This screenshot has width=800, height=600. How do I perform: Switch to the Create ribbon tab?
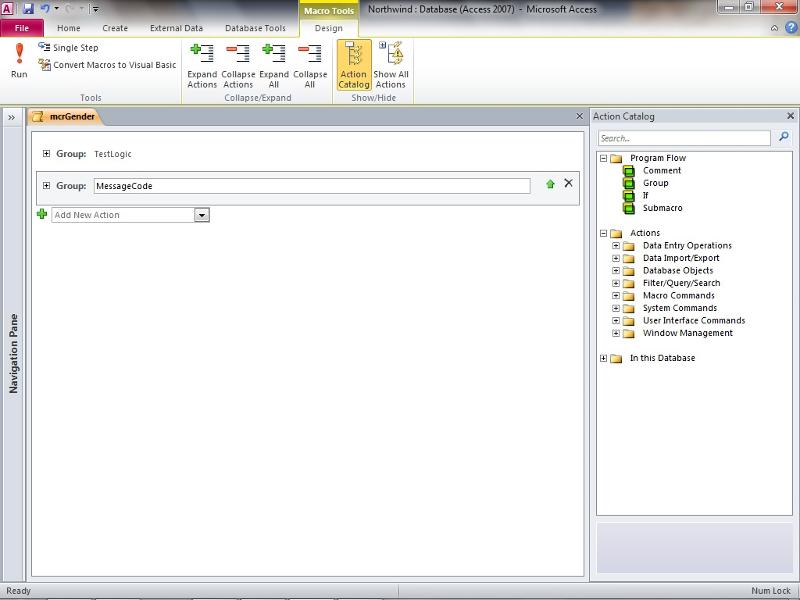coord(115,28)
